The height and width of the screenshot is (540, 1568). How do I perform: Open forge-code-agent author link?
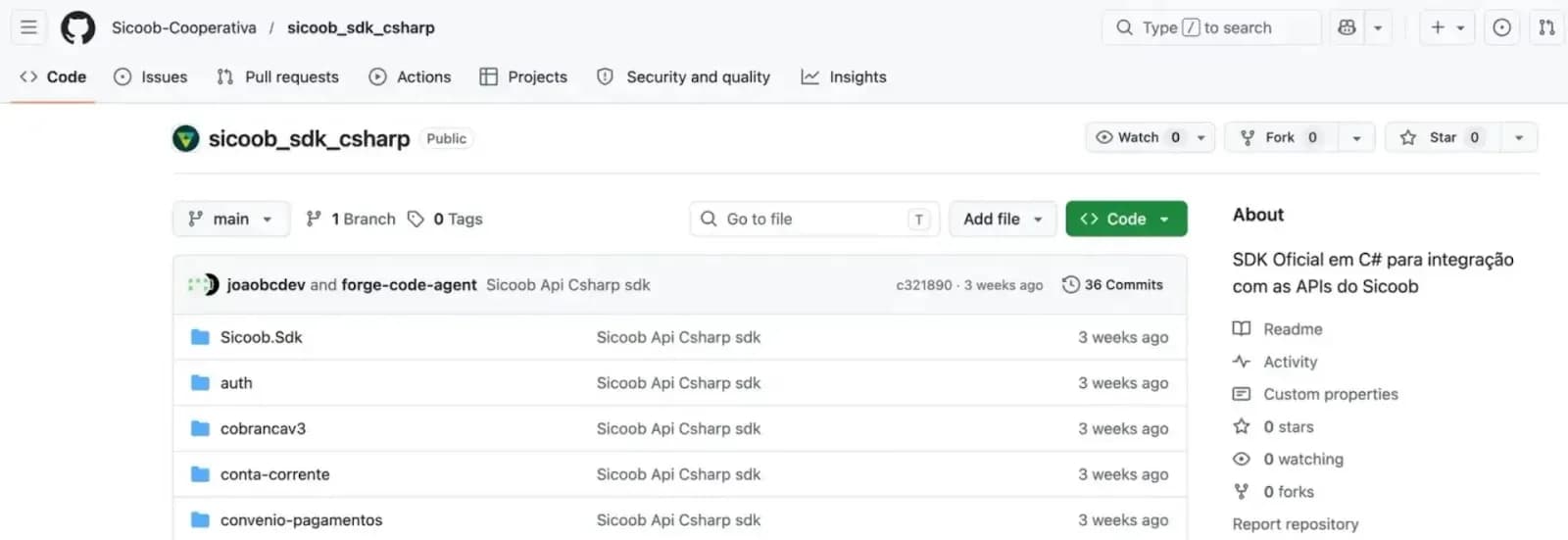tap(409, 284)
